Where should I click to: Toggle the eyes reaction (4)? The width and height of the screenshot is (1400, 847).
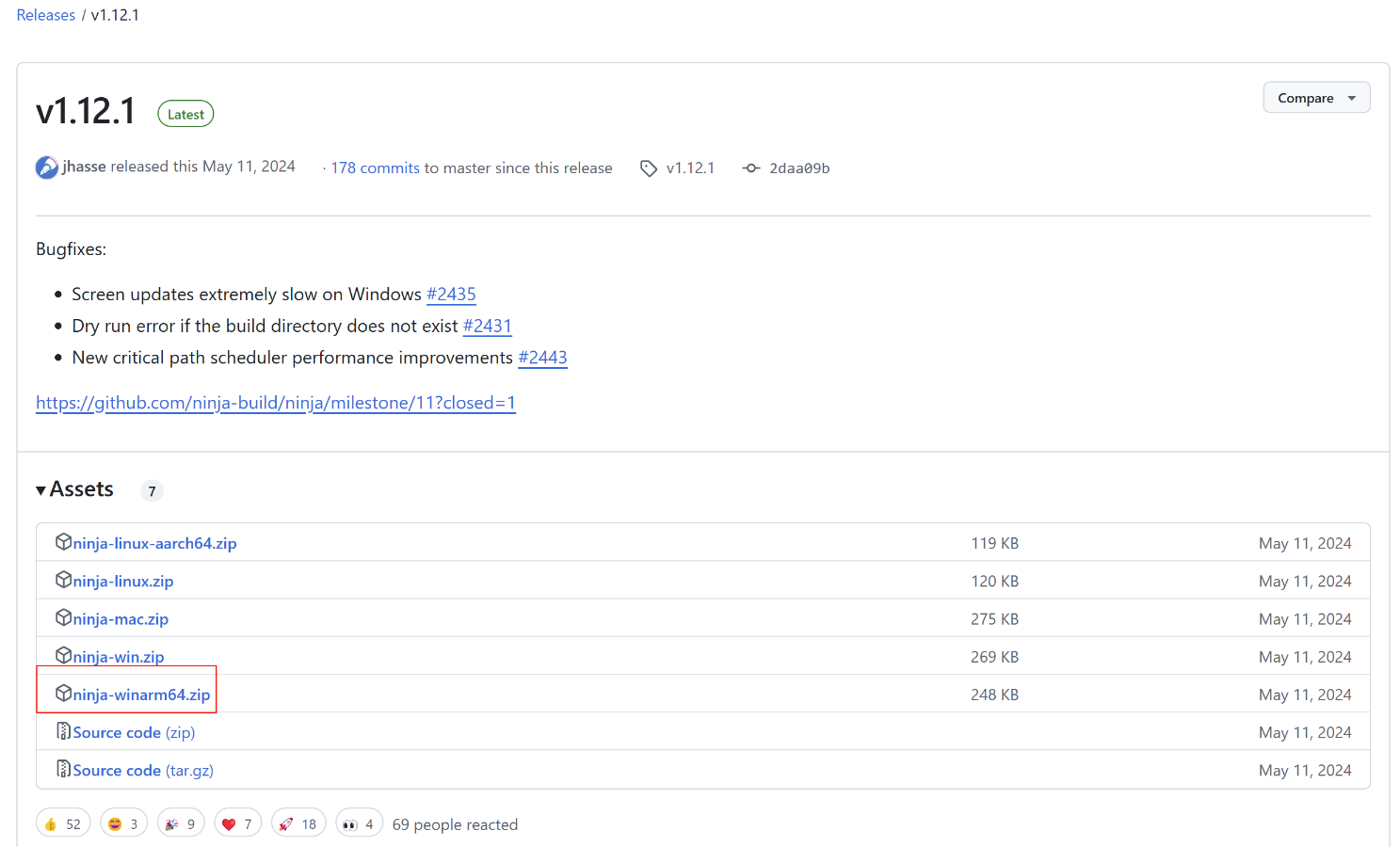tap(359, 823)
